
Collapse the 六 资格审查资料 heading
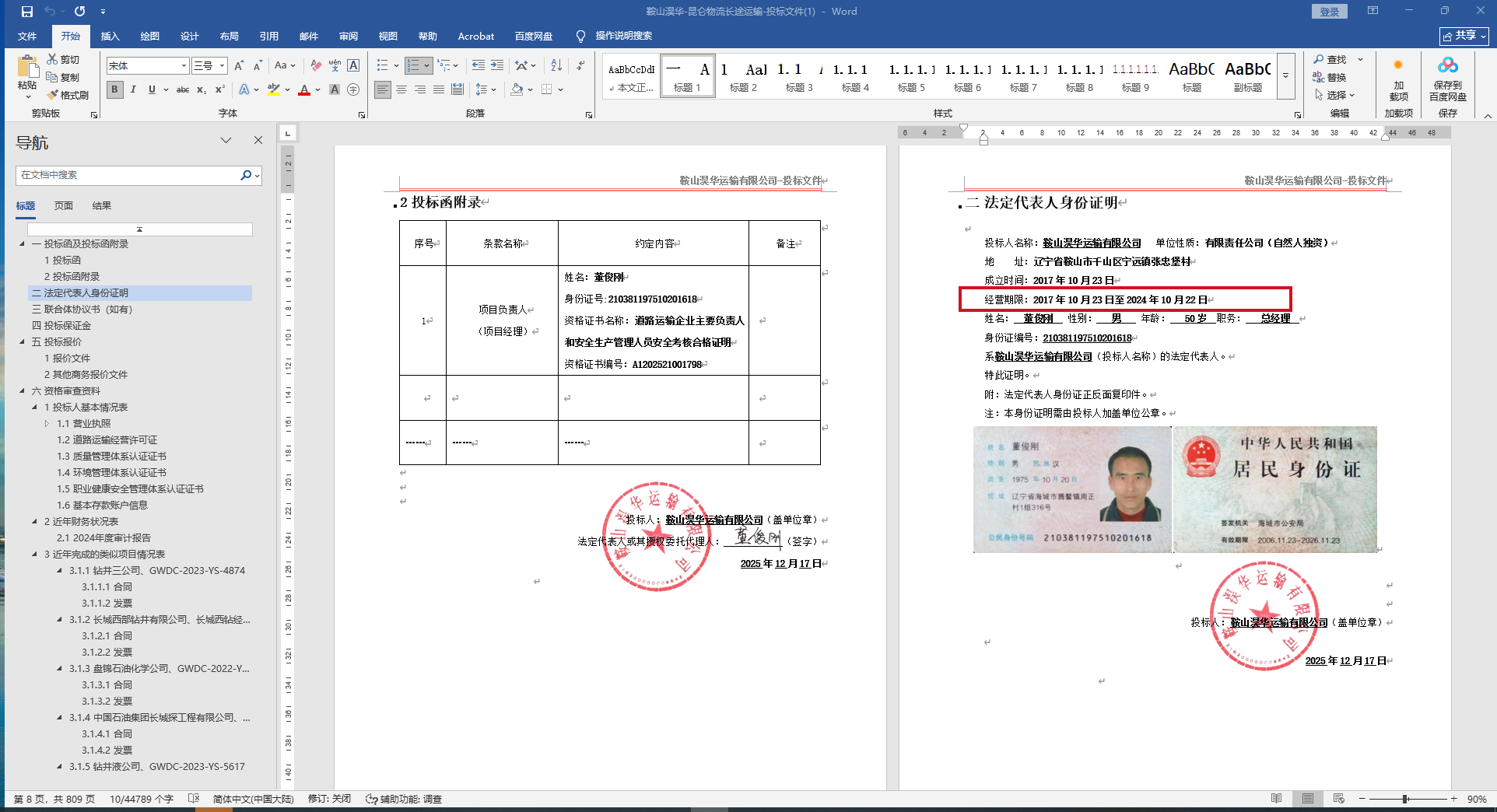click(x=22, y=390)
